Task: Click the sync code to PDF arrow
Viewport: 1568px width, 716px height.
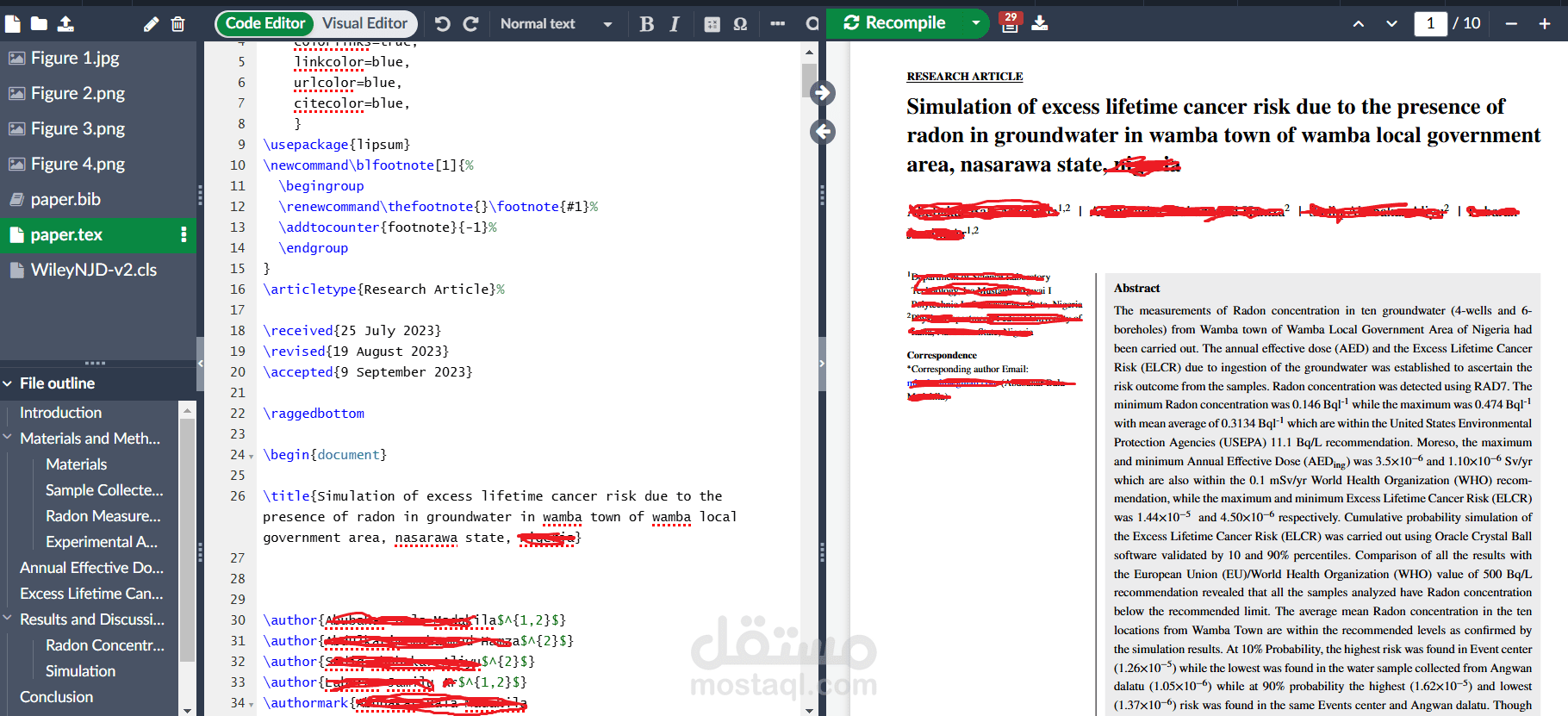Action: pos(823,92)
